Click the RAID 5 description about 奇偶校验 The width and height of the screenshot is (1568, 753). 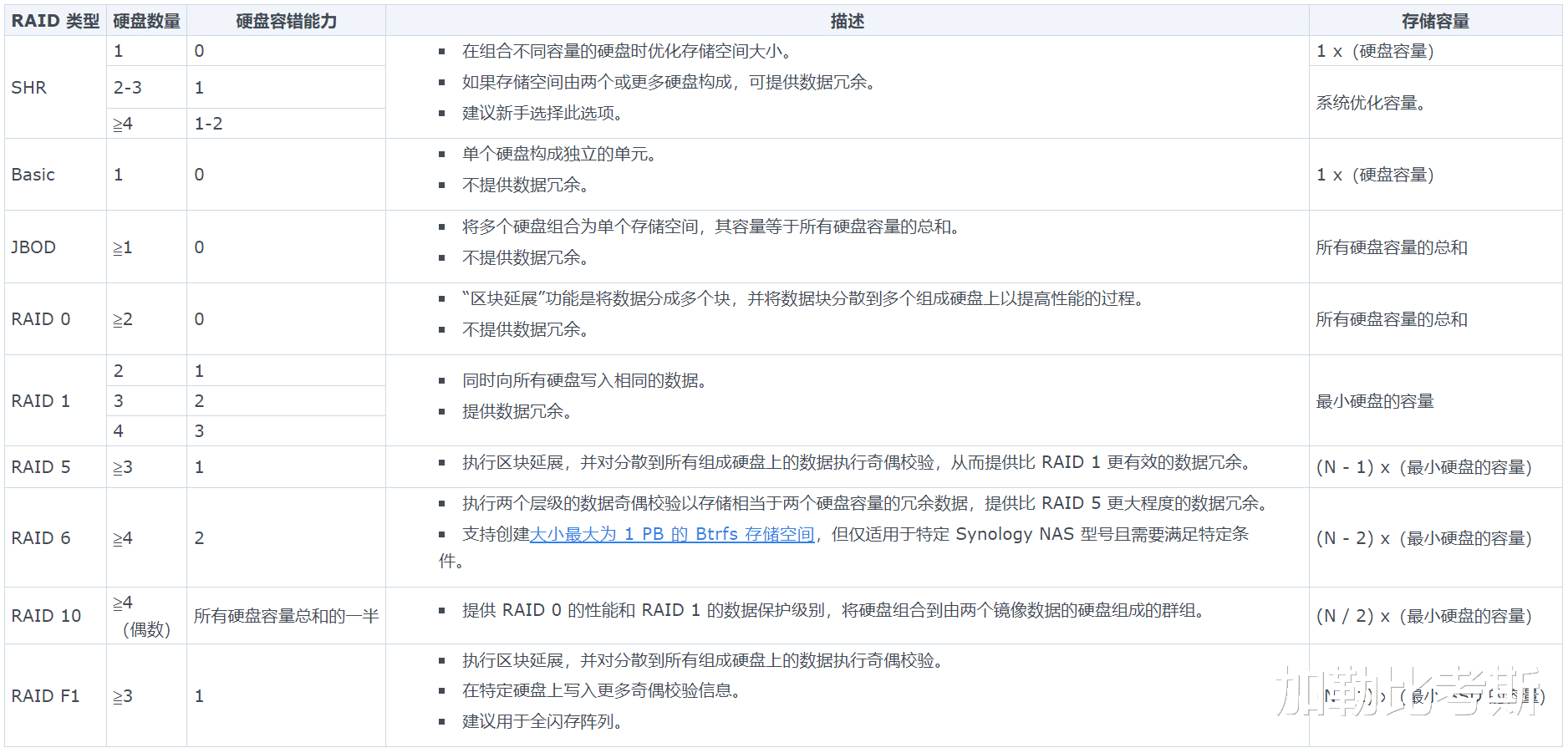click(857, 462)
